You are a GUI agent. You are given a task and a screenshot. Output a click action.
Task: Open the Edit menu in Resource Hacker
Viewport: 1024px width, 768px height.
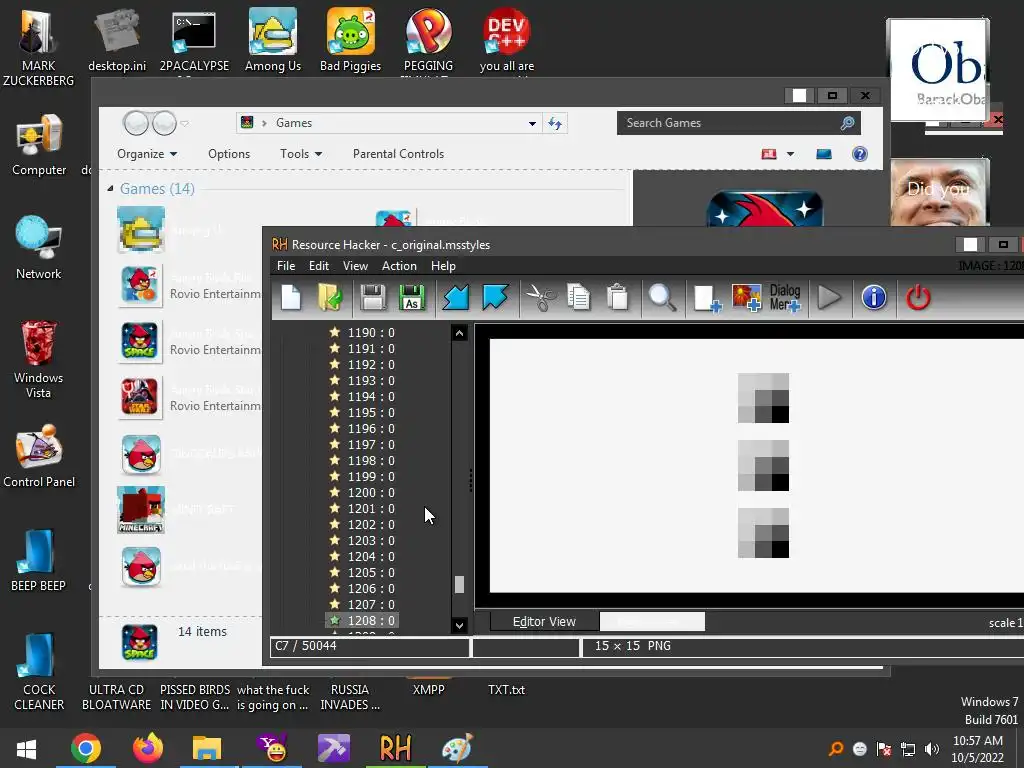pyautogui.click(x=319, y=266)
